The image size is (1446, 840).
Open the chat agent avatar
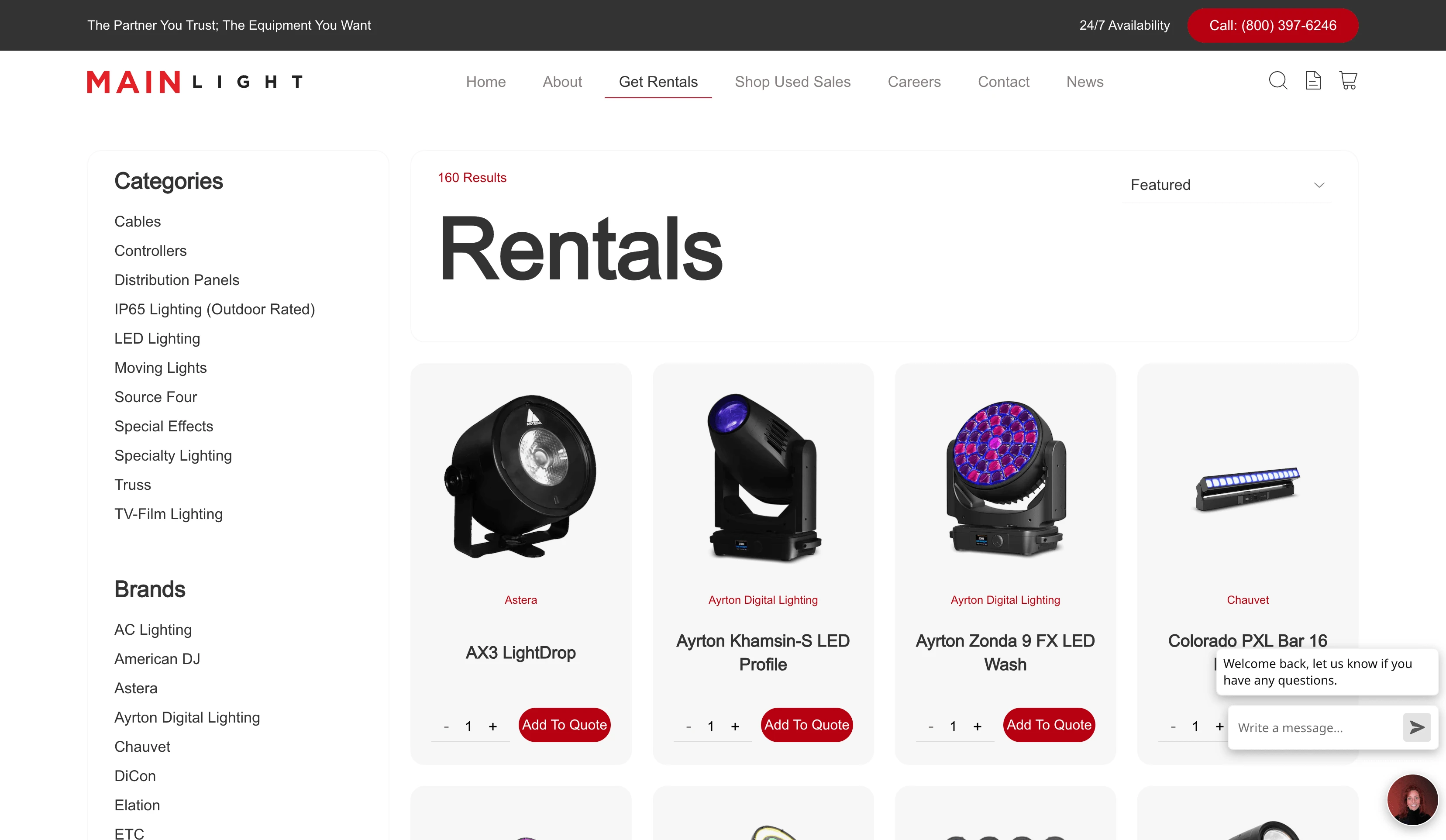[x=1412, y=799]
